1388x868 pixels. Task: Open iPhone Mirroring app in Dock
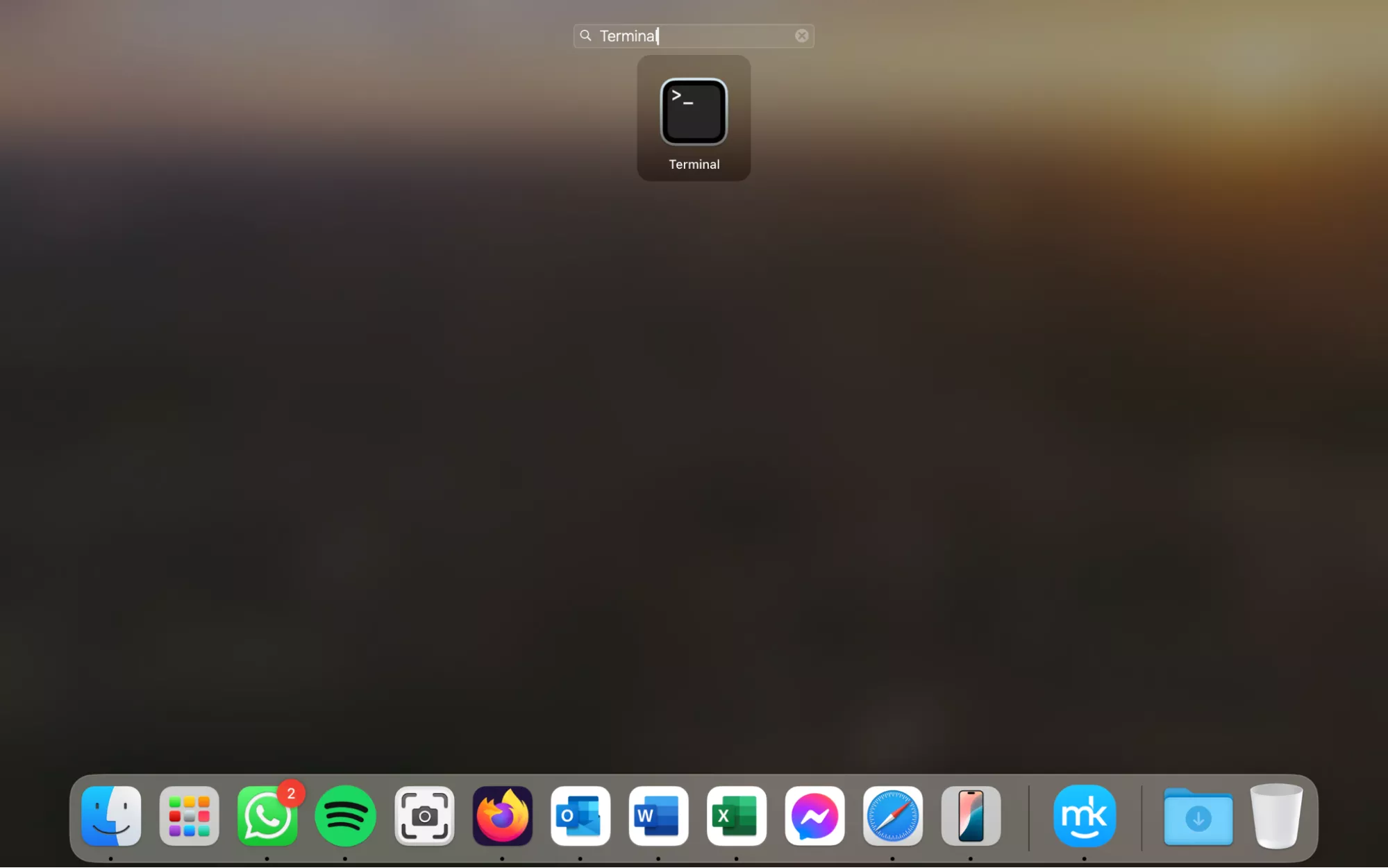click(x=971, y=816)
